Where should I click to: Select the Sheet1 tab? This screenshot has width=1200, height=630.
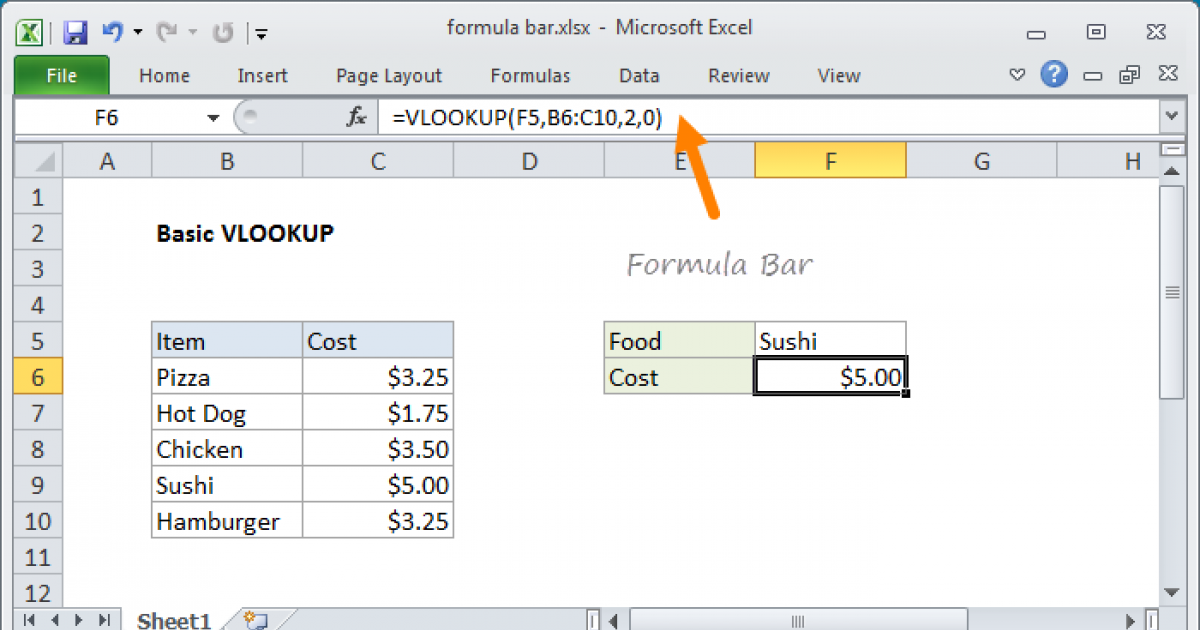click(173, 619)
